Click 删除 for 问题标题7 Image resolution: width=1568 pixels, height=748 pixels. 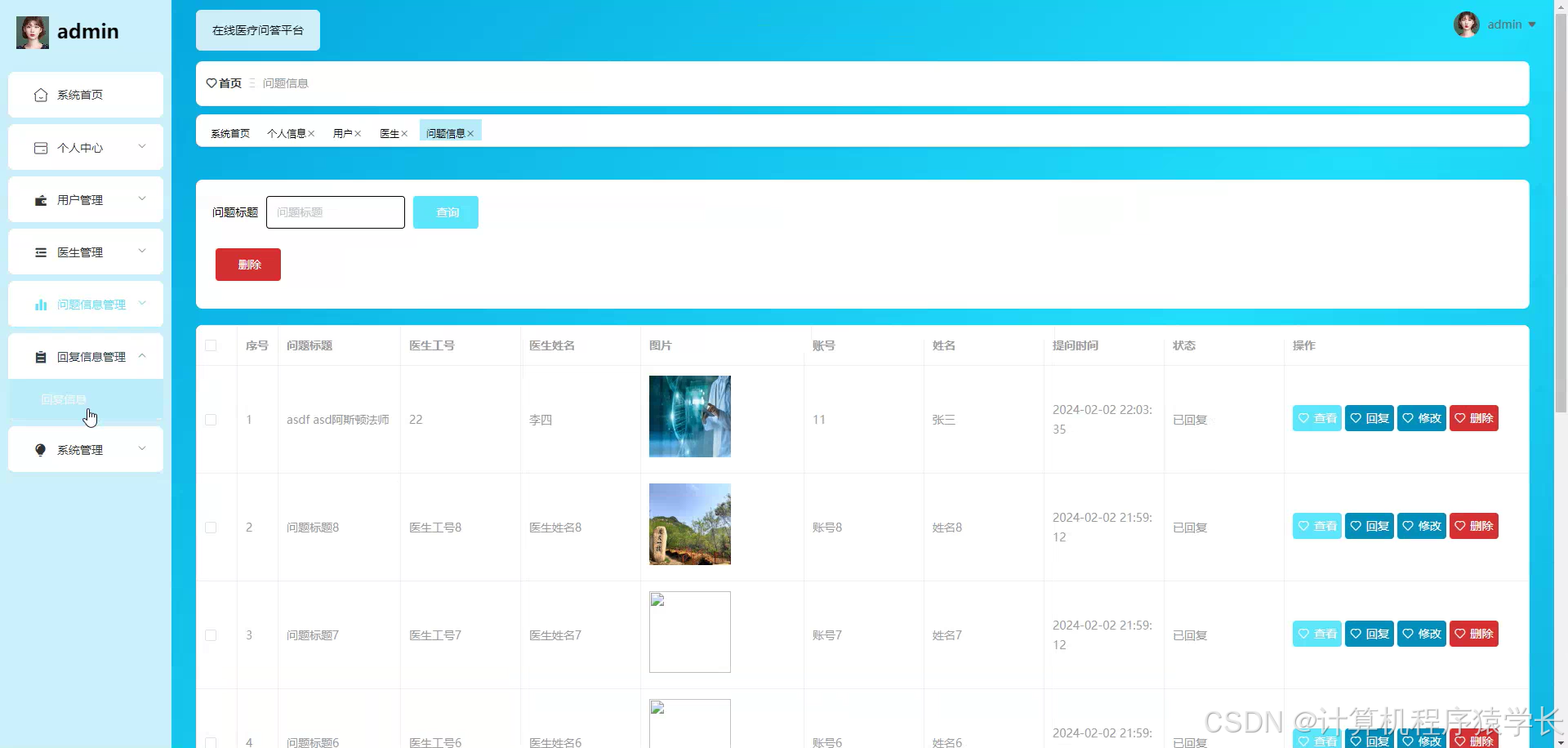pyautogui.click(x=1473, y=634)
